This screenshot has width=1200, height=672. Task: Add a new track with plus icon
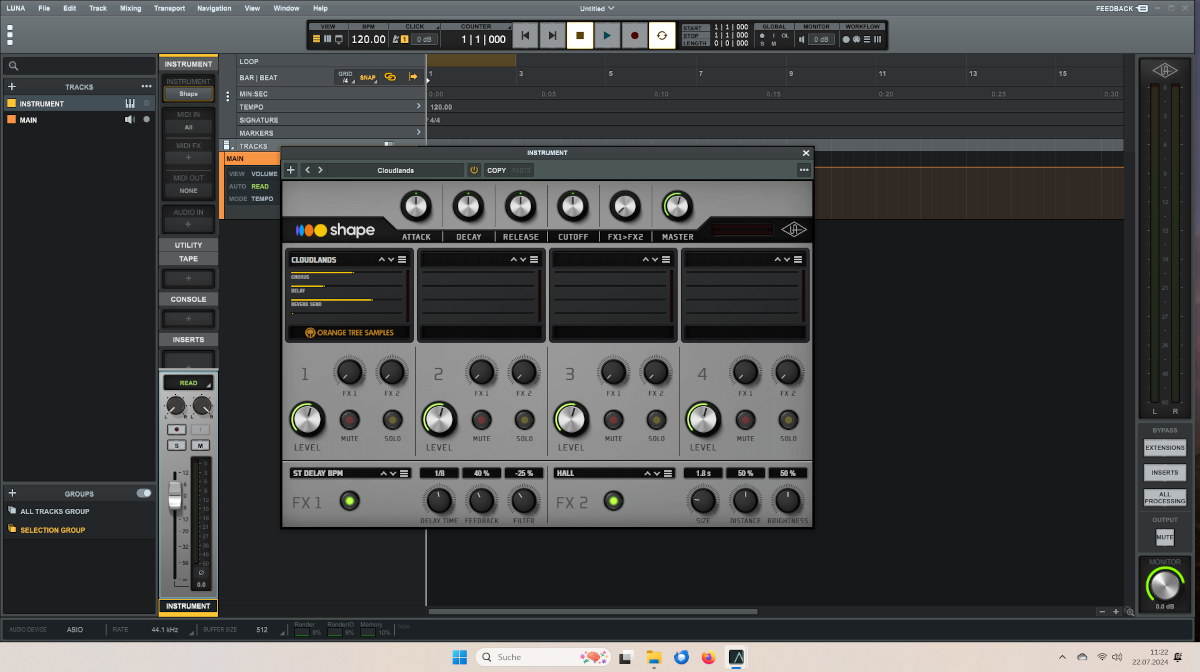coord(12,87)
